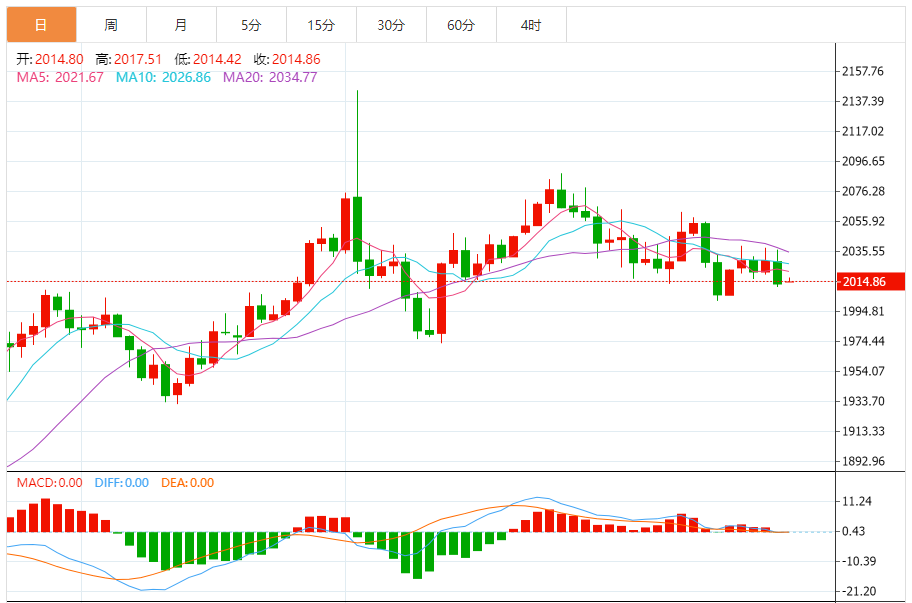912x603 pixels.
Task: Click the 2096.65 price axis label
Action: tap(863, 161)
